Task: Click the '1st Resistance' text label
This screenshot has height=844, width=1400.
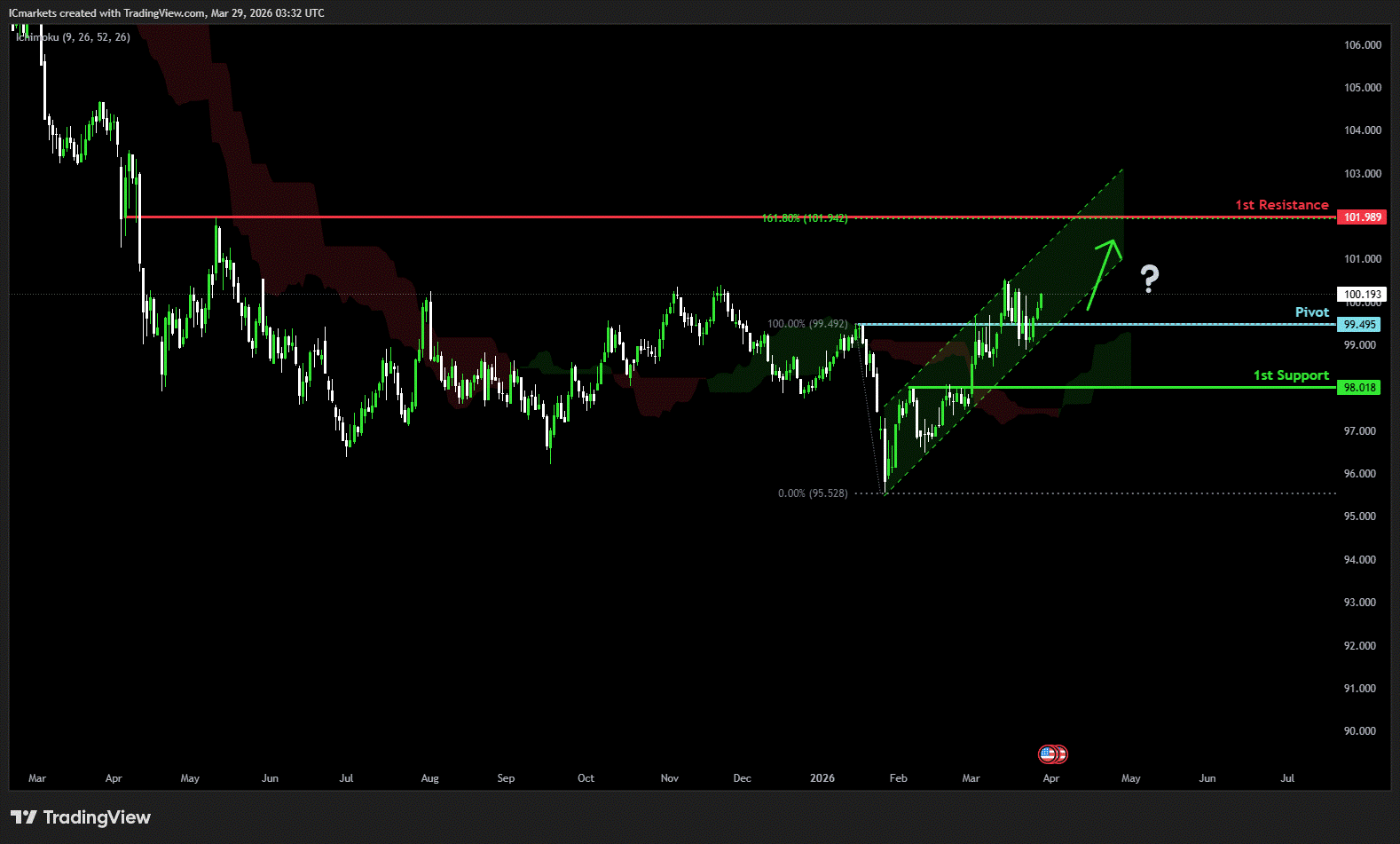Action: [x=1281, y=205]
